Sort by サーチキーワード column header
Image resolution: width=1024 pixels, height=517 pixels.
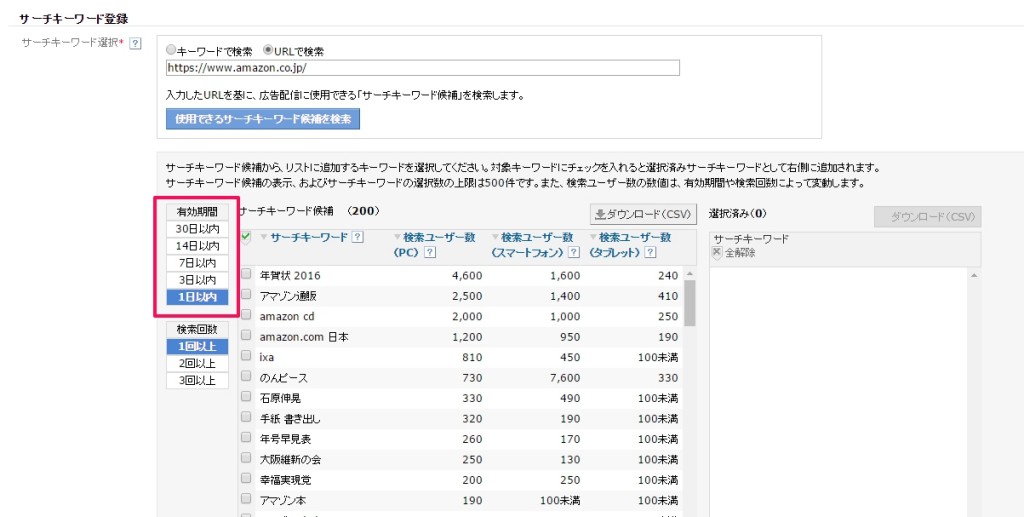pos(309,238)
